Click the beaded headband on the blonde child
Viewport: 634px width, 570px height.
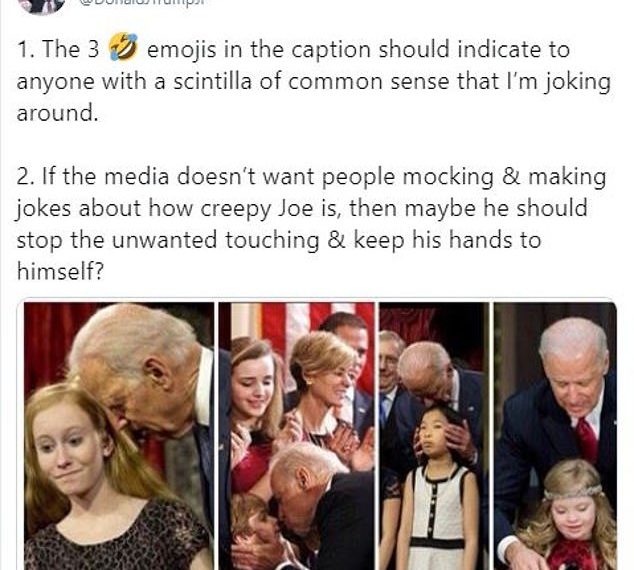coord(572,492)
